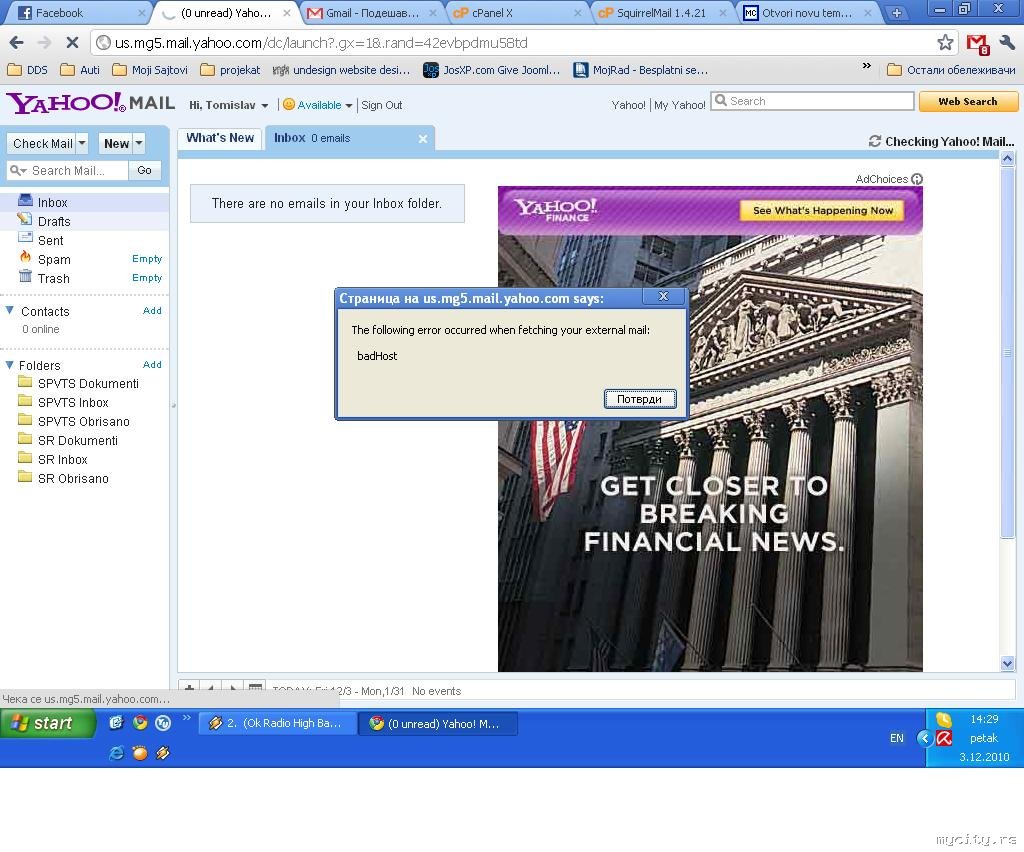The height and width of the screenshot is (852, 1024).
Task: Click the Trash bin icon
Action: pyautogui.click(x=25, y=276)
